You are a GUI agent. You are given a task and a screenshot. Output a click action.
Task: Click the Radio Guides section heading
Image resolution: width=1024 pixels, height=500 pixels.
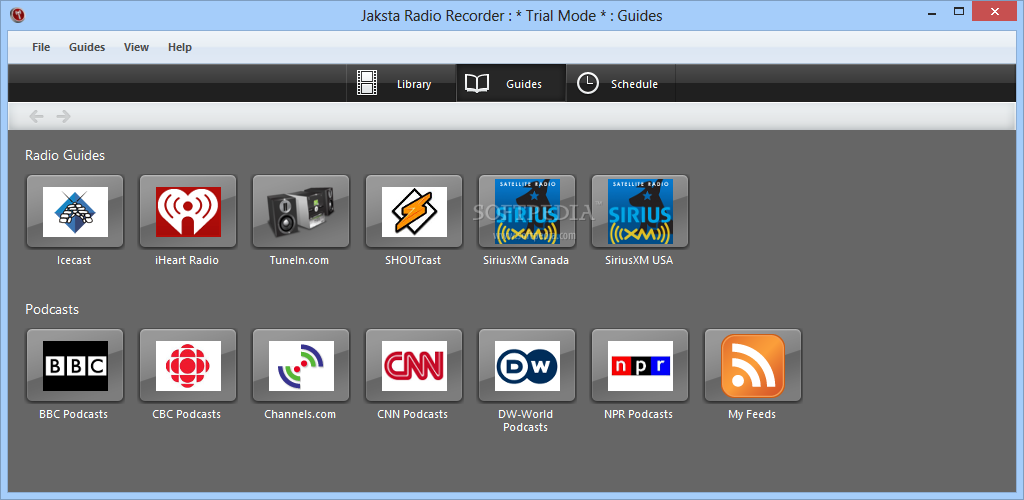(x=65, y=155)
